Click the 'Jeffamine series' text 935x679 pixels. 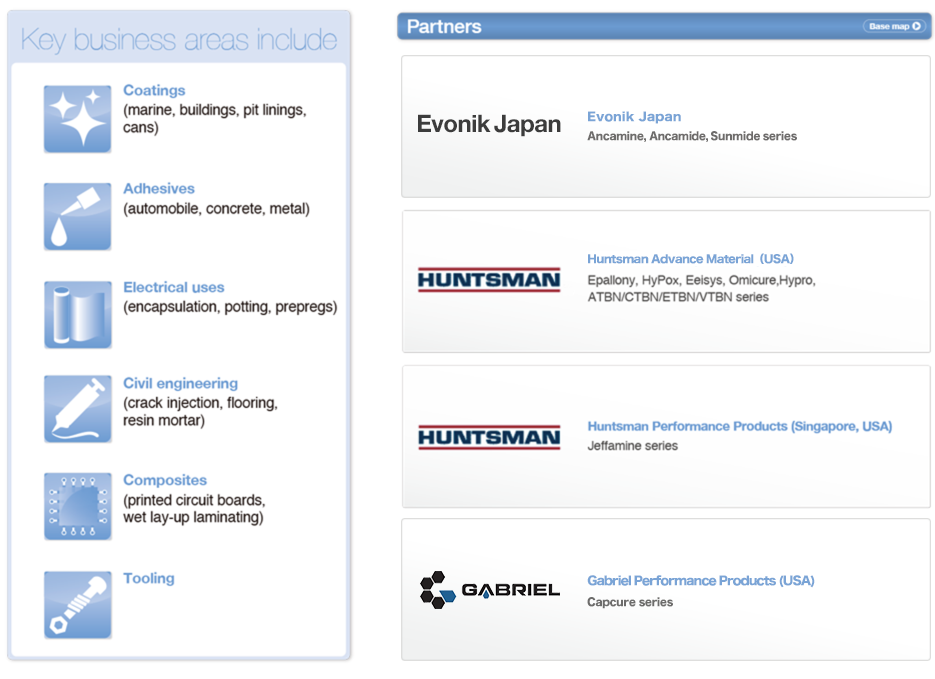632,446
